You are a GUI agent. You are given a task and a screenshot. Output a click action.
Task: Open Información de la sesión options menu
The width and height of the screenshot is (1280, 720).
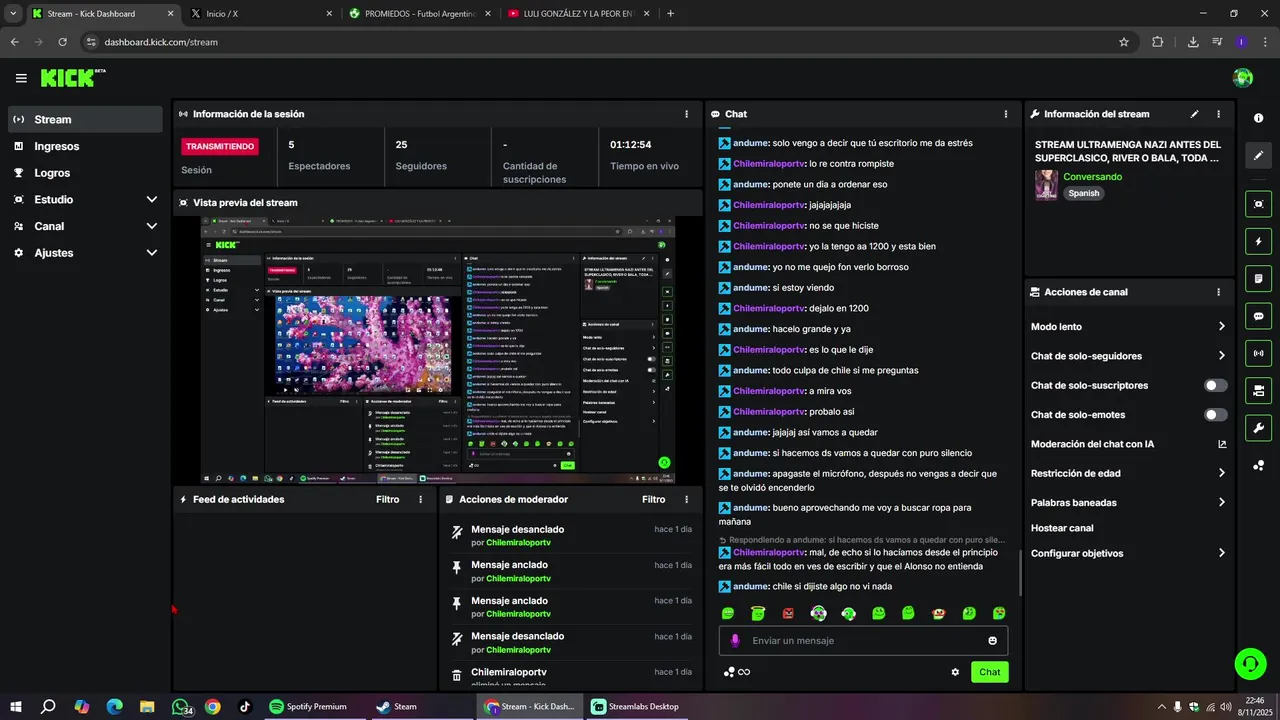click(686, 114)
